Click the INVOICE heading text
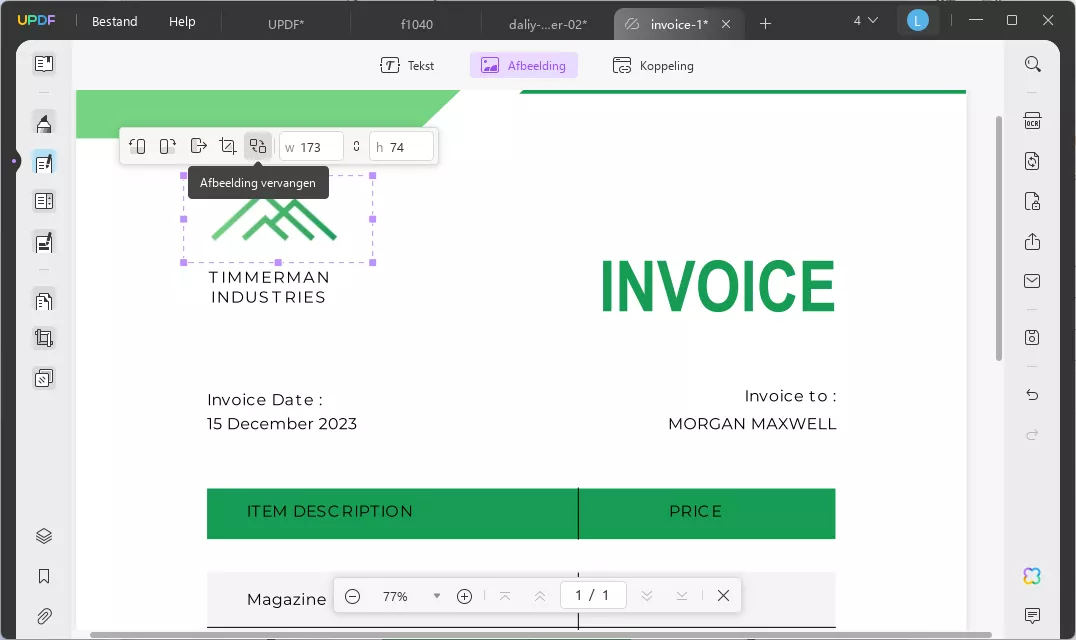1076x640 pixels. coord(718,286)
